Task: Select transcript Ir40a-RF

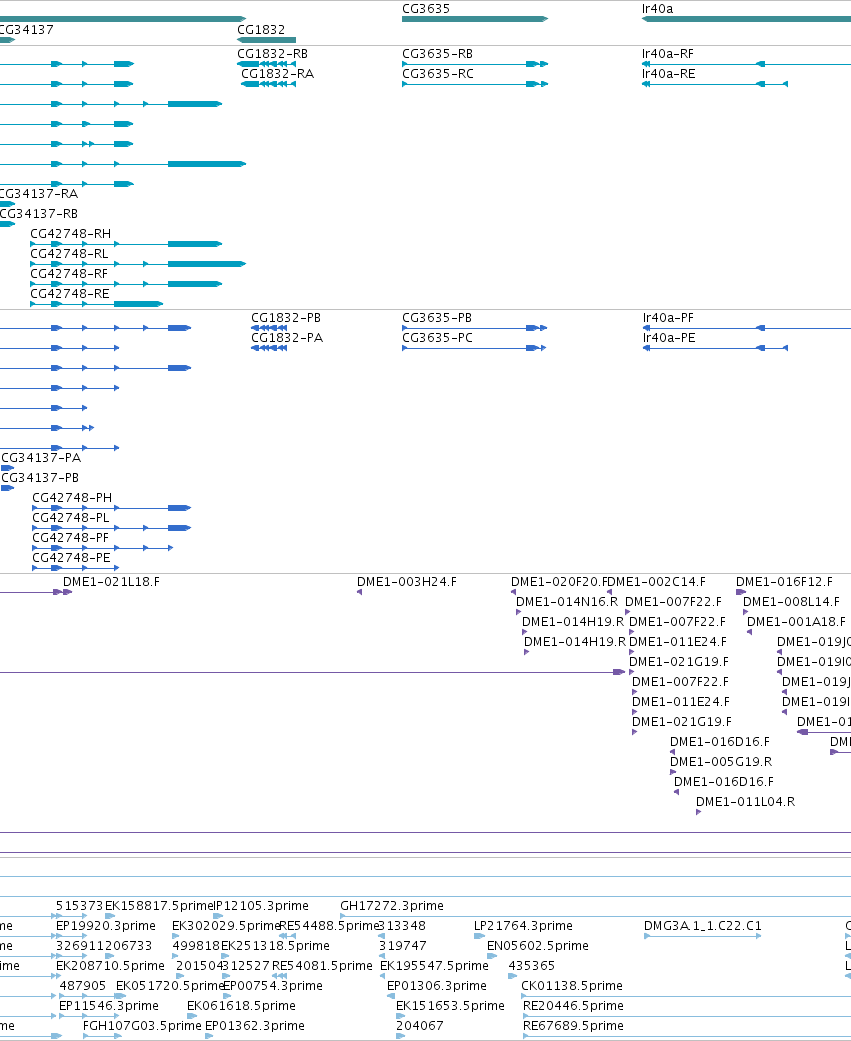Action: pos(668,54)
